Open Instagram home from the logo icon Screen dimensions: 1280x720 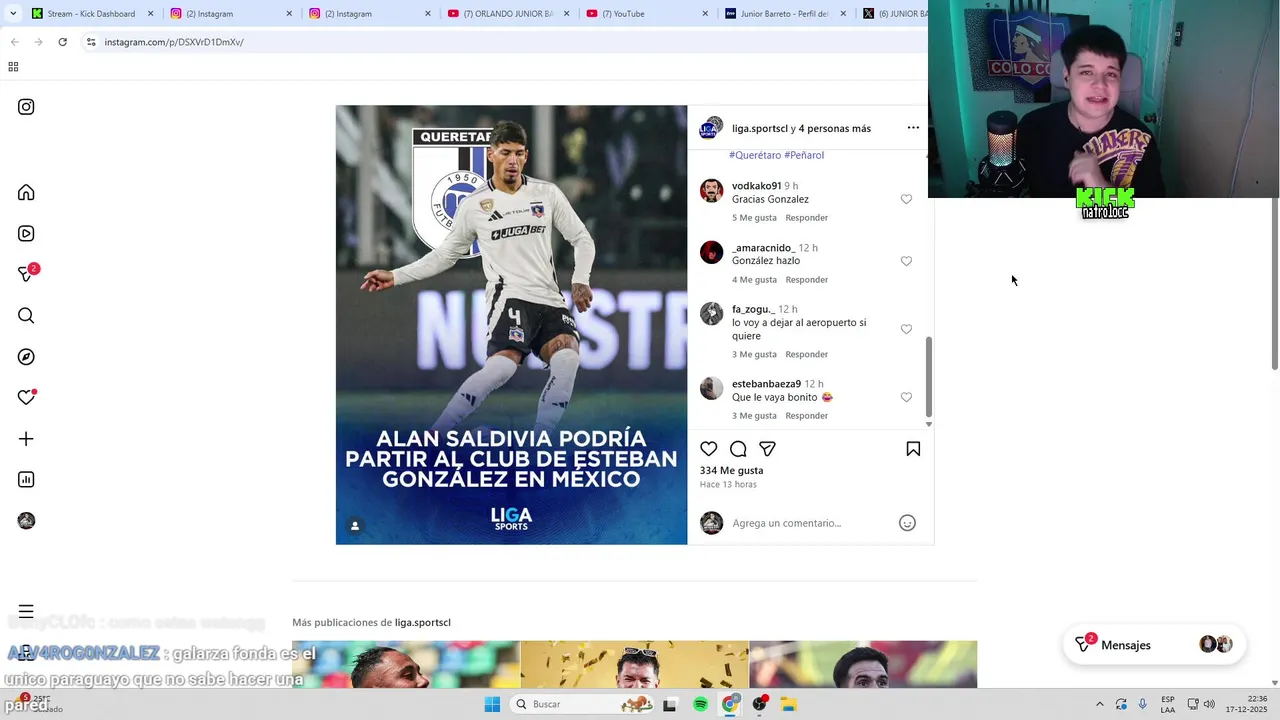26,107
